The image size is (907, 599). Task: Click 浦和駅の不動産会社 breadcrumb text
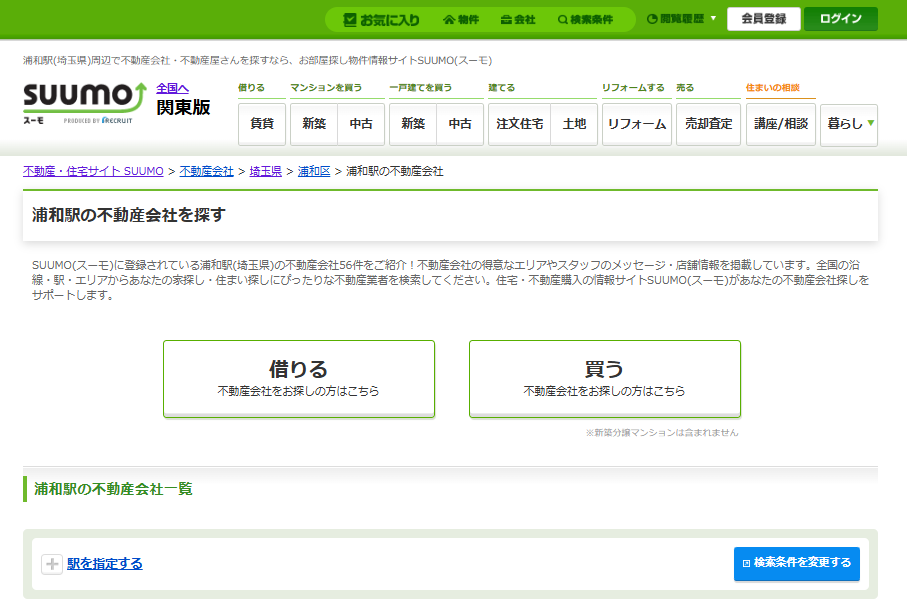(x=394, y=171)
